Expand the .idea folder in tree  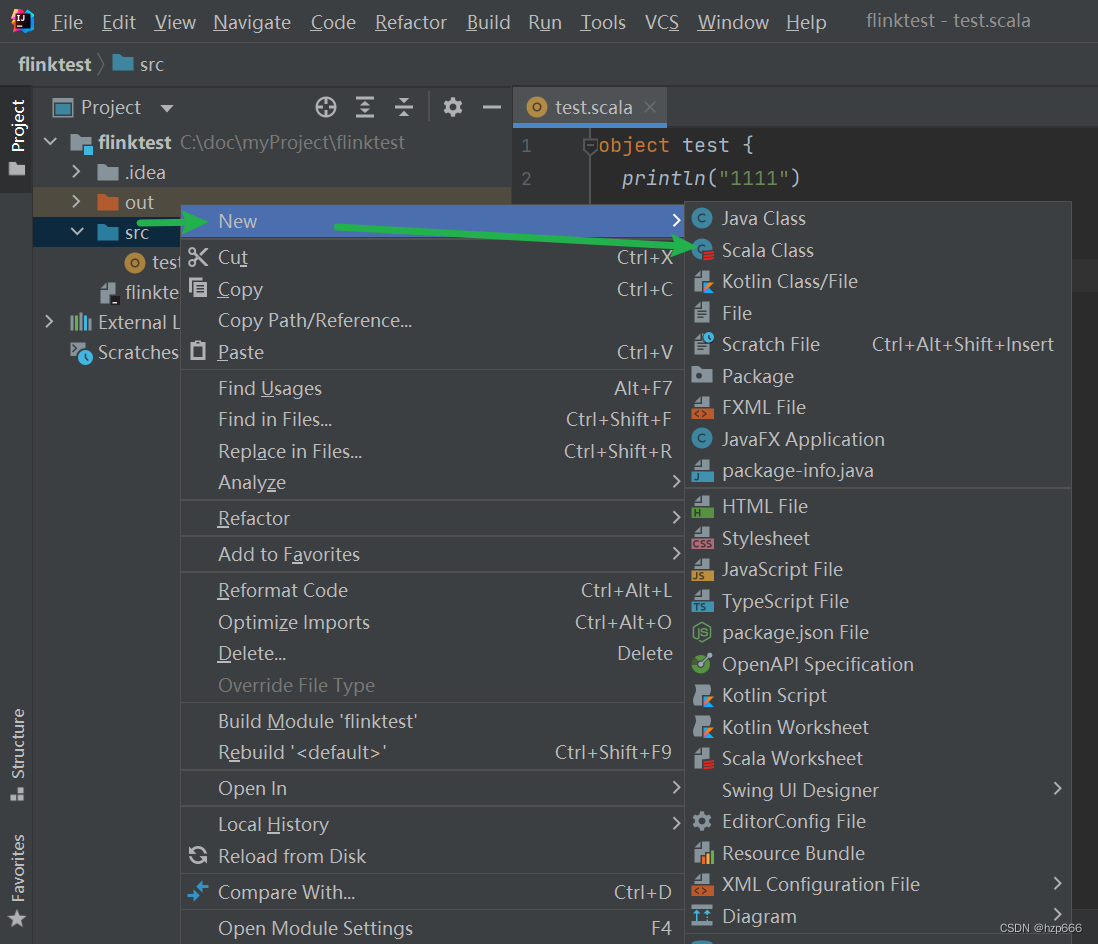[x=76, y=173]
